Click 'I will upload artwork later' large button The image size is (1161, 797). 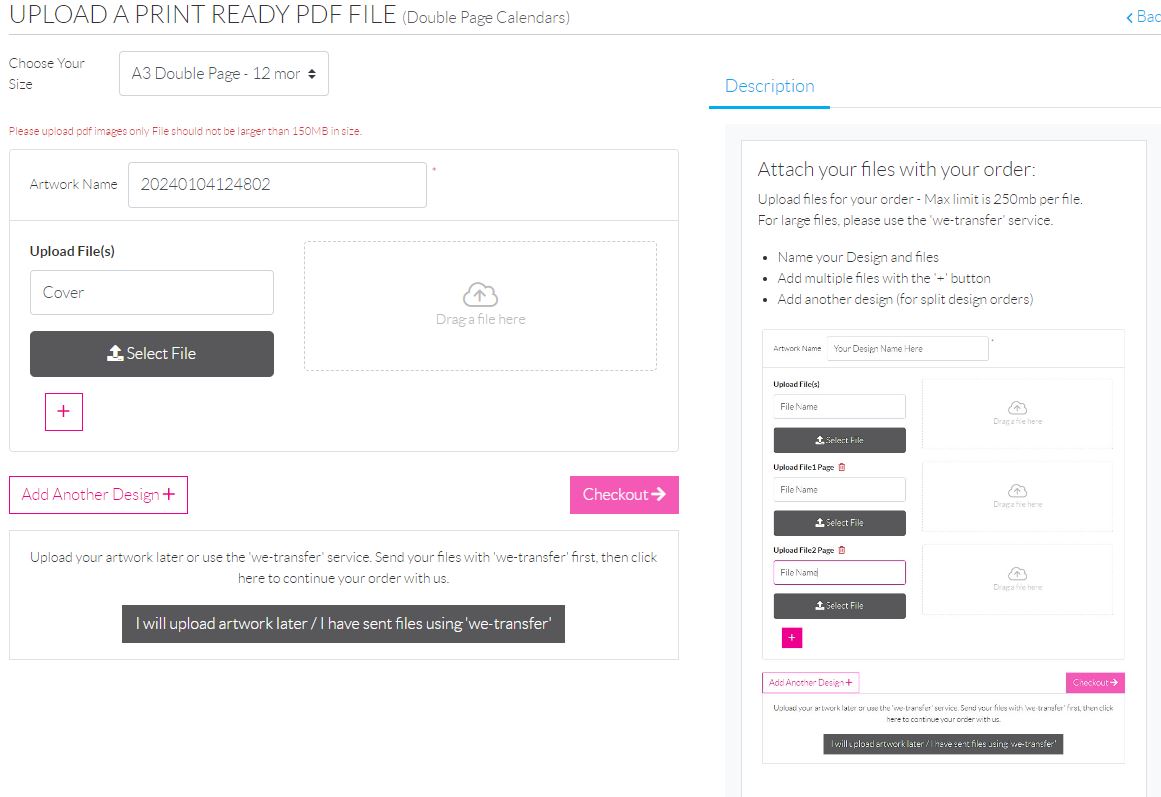[x=343, y=623]
